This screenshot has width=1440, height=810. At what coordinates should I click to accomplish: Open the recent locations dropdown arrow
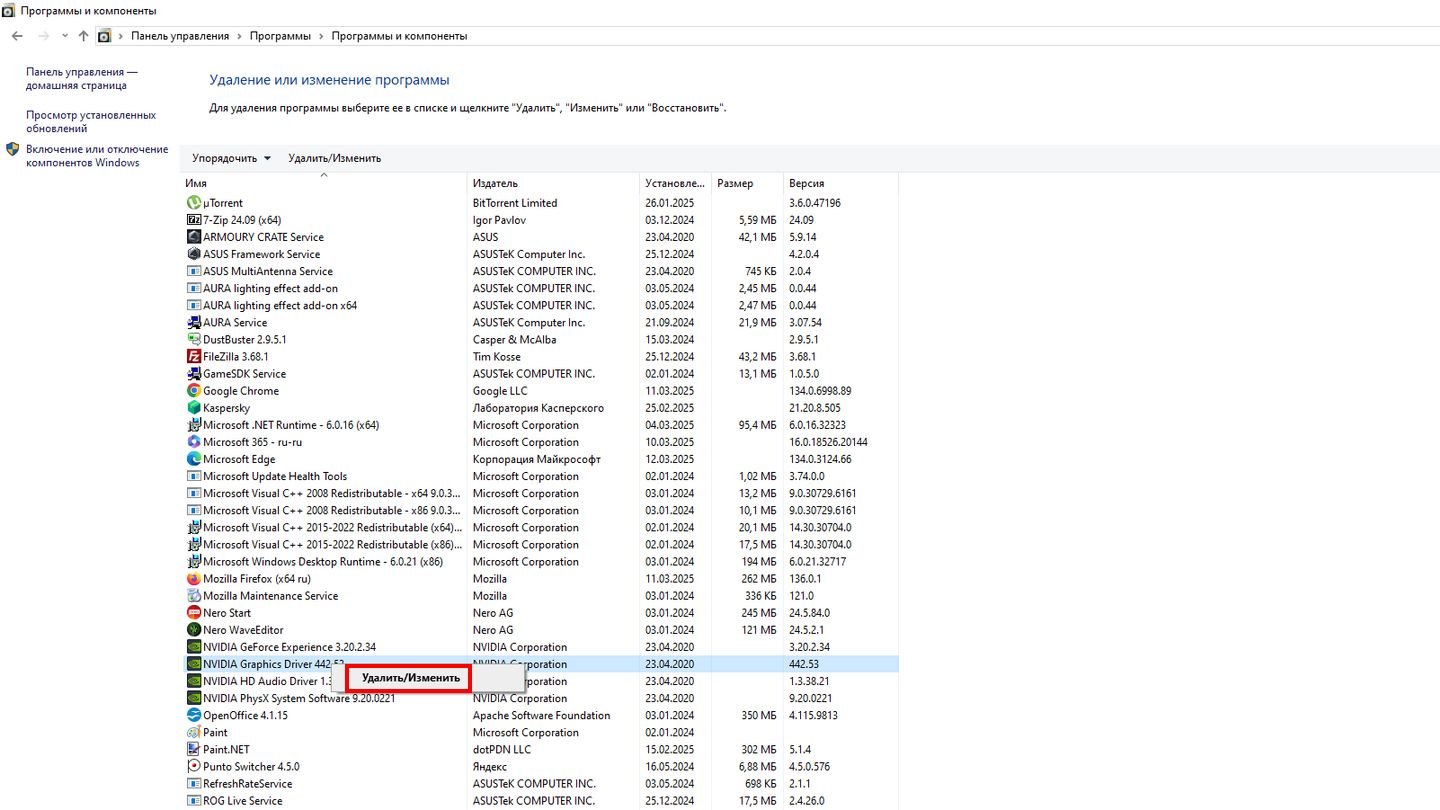(x=65, y=36)
